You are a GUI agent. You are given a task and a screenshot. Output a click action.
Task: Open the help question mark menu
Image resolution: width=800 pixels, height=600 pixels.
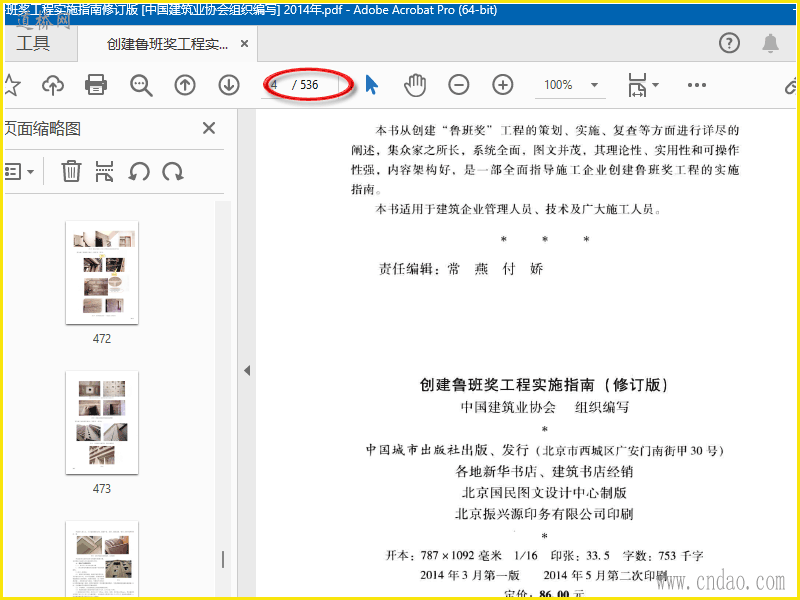[x=729, y=43]
